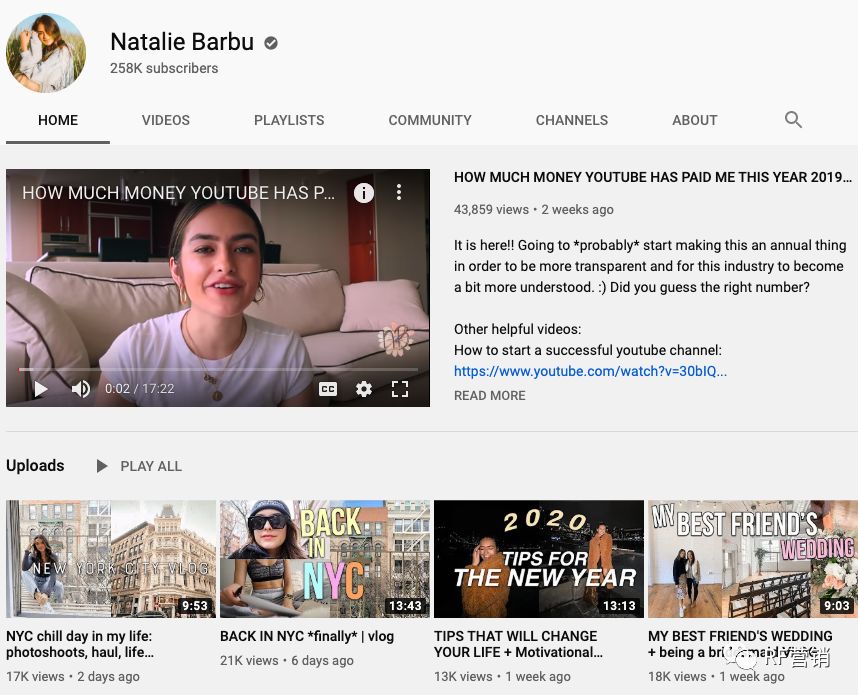
Task: Select the Community tab
Action: (430, 120)
